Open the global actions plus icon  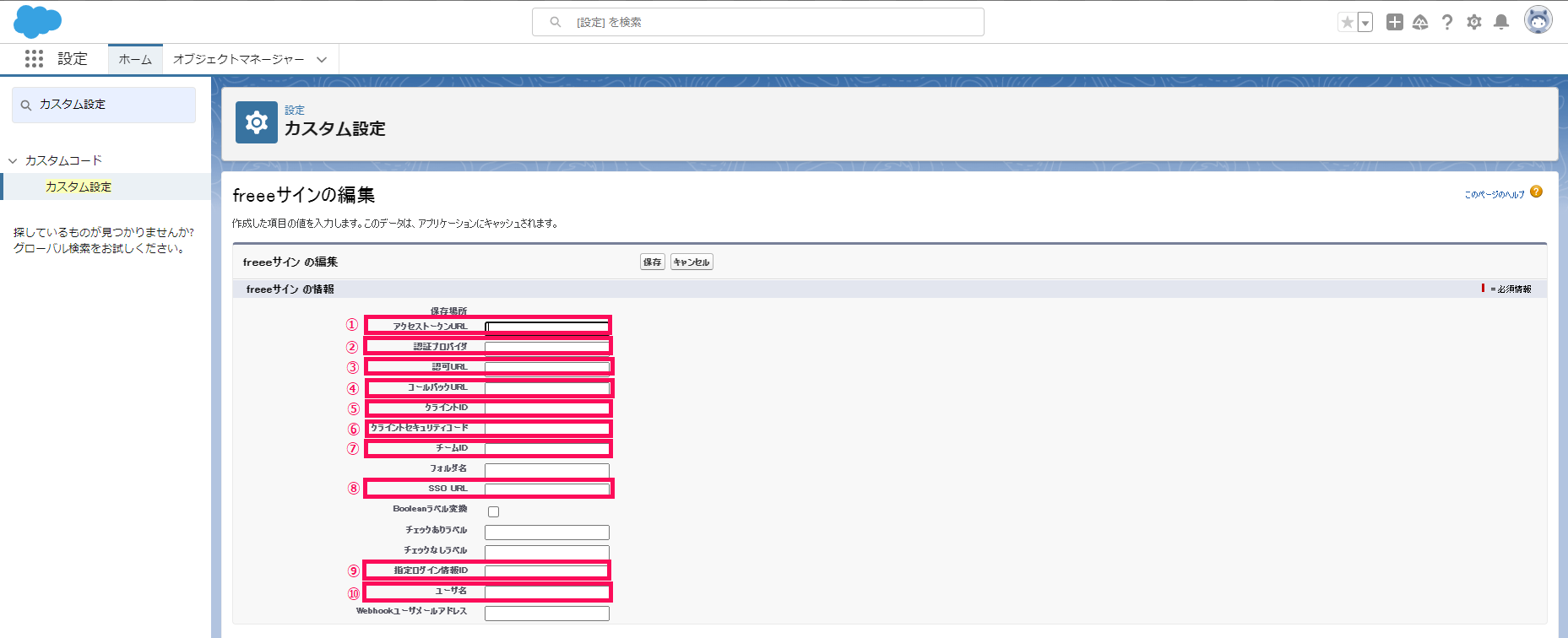point(1395,22)
